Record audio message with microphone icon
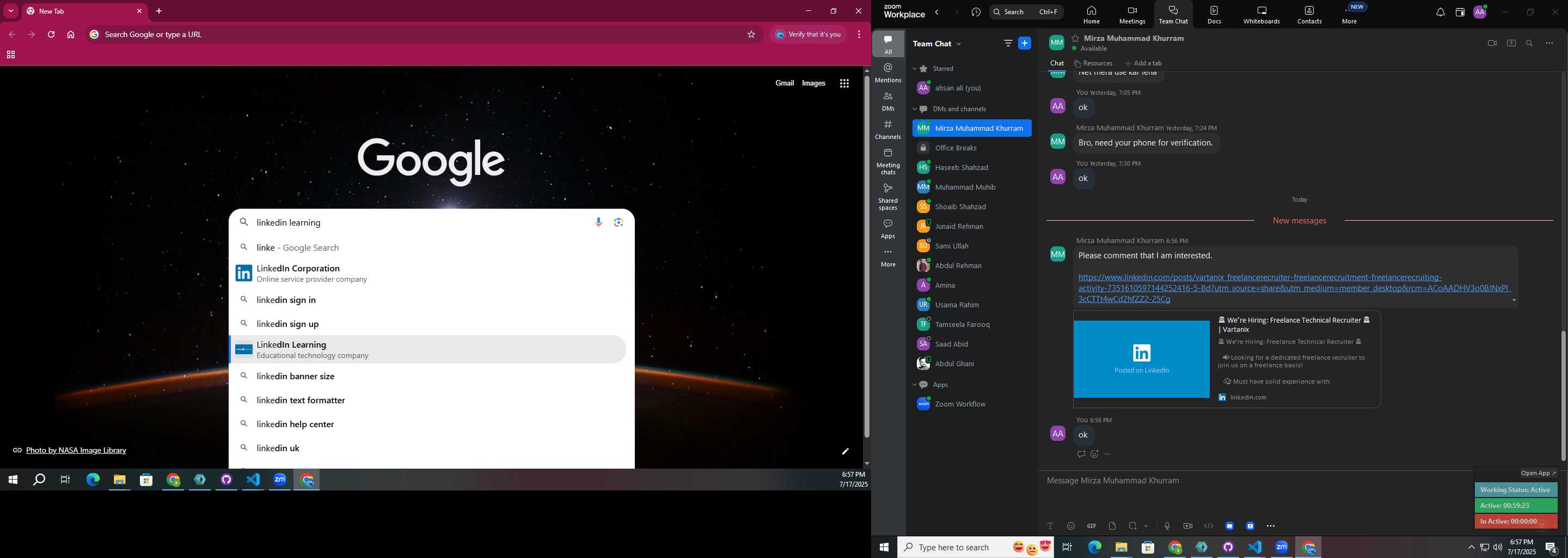The width and height of the screenshot is (1568, 558). click(1167, 526)
